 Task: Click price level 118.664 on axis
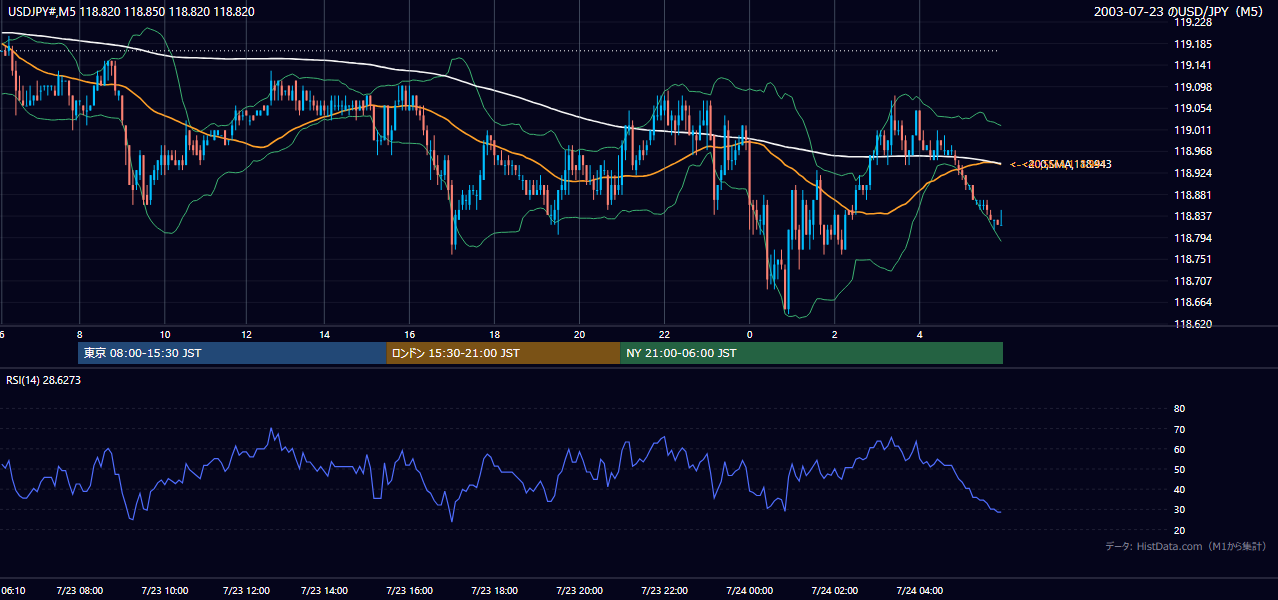coord(1193,302)
